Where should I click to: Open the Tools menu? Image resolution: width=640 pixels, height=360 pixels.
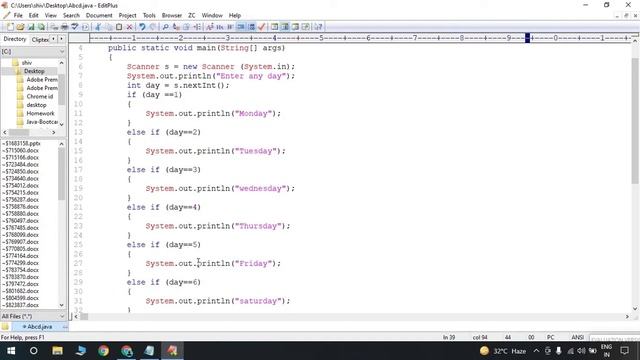point(149,16)
